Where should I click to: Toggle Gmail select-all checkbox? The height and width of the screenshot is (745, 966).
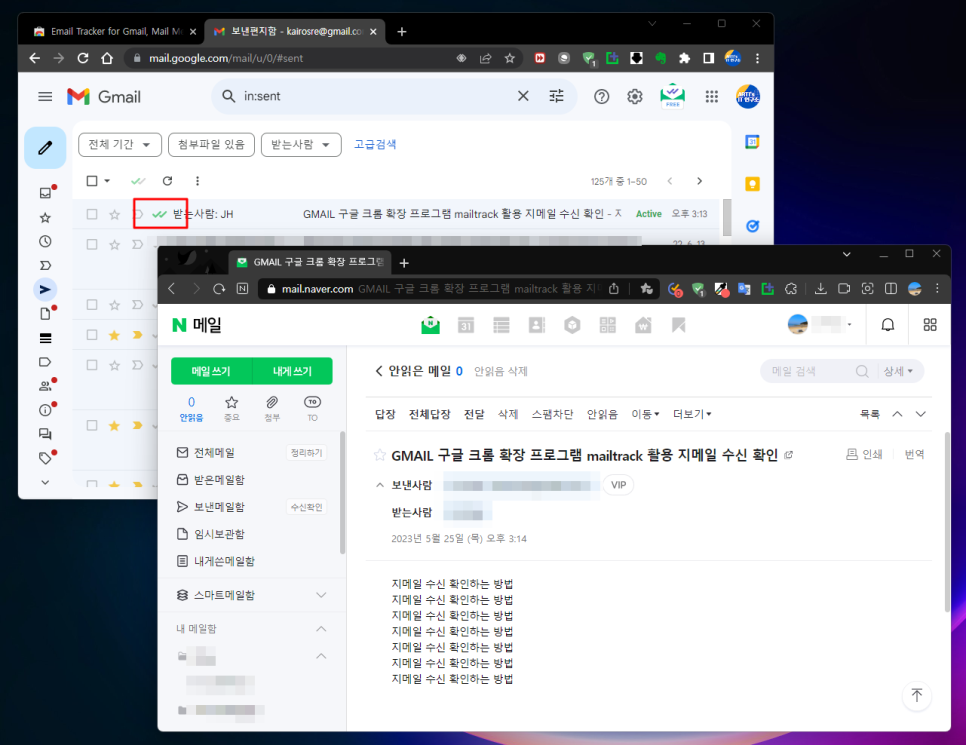[92, 181]
